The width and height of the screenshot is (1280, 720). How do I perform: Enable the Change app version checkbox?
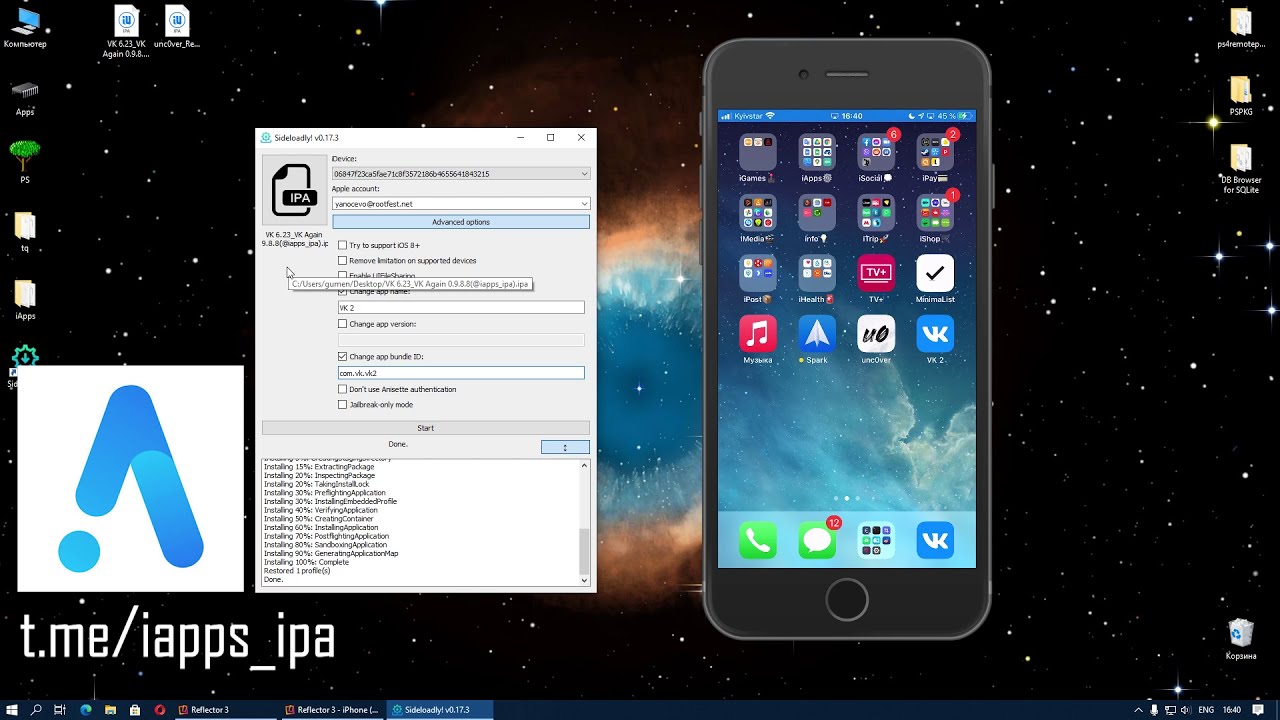342,324
